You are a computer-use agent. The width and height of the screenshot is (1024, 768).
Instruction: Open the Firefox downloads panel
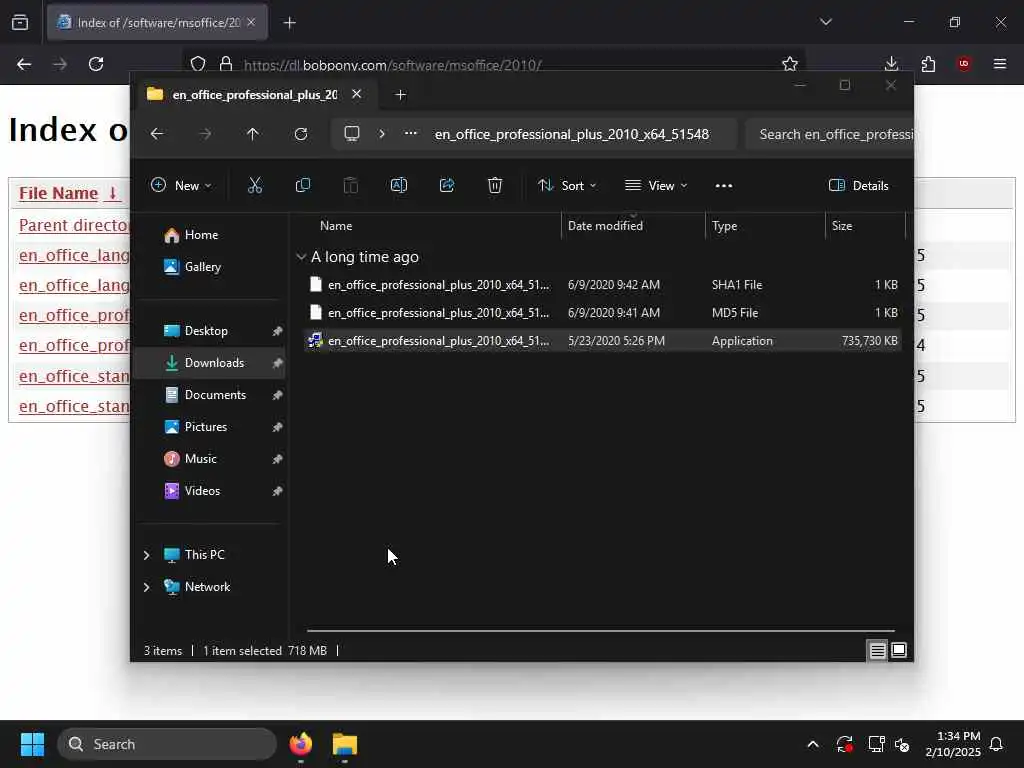[x=891, y=64]
